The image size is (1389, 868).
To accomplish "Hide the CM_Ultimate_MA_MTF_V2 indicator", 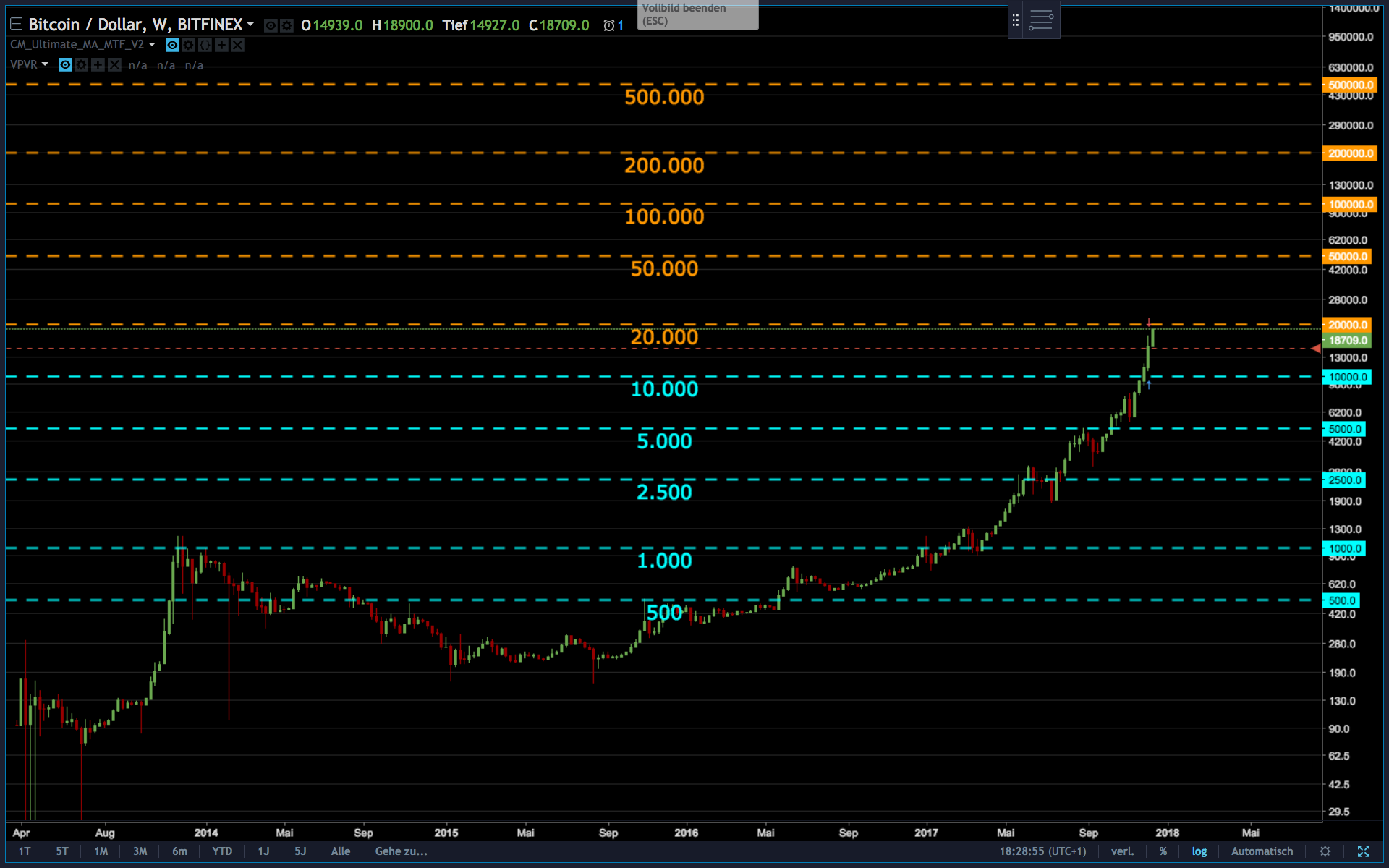I will (x=172, y=45).
